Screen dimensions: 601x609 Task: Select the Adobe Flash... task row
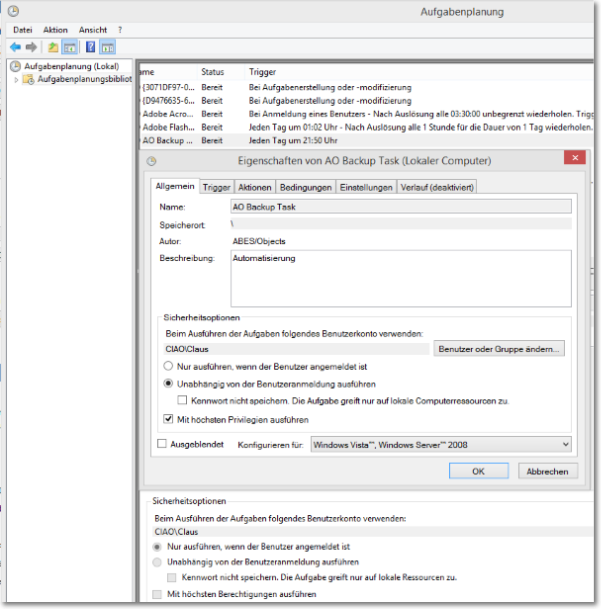click(366, 127)
